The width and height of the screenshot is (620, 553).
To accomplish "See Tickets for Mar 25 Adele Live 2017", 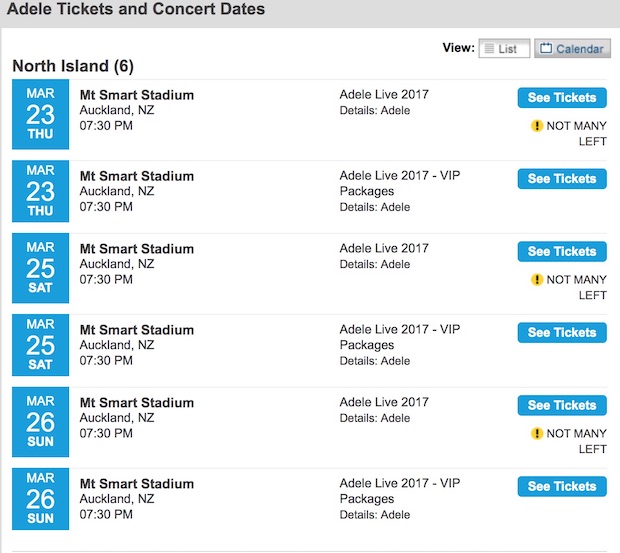I will (x=562, y=252).
